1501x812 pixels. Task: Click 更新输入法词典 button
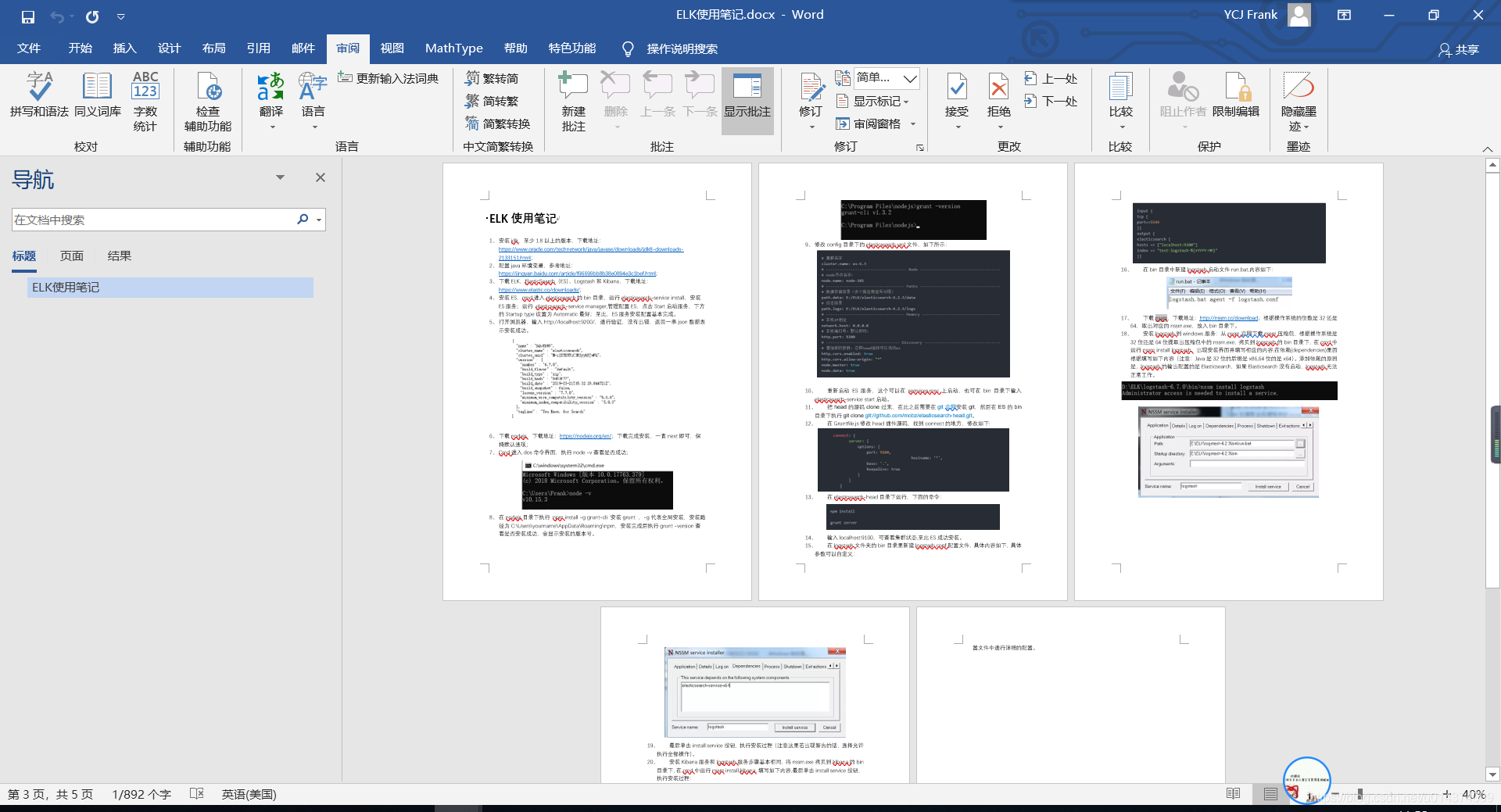pos(389,78)
